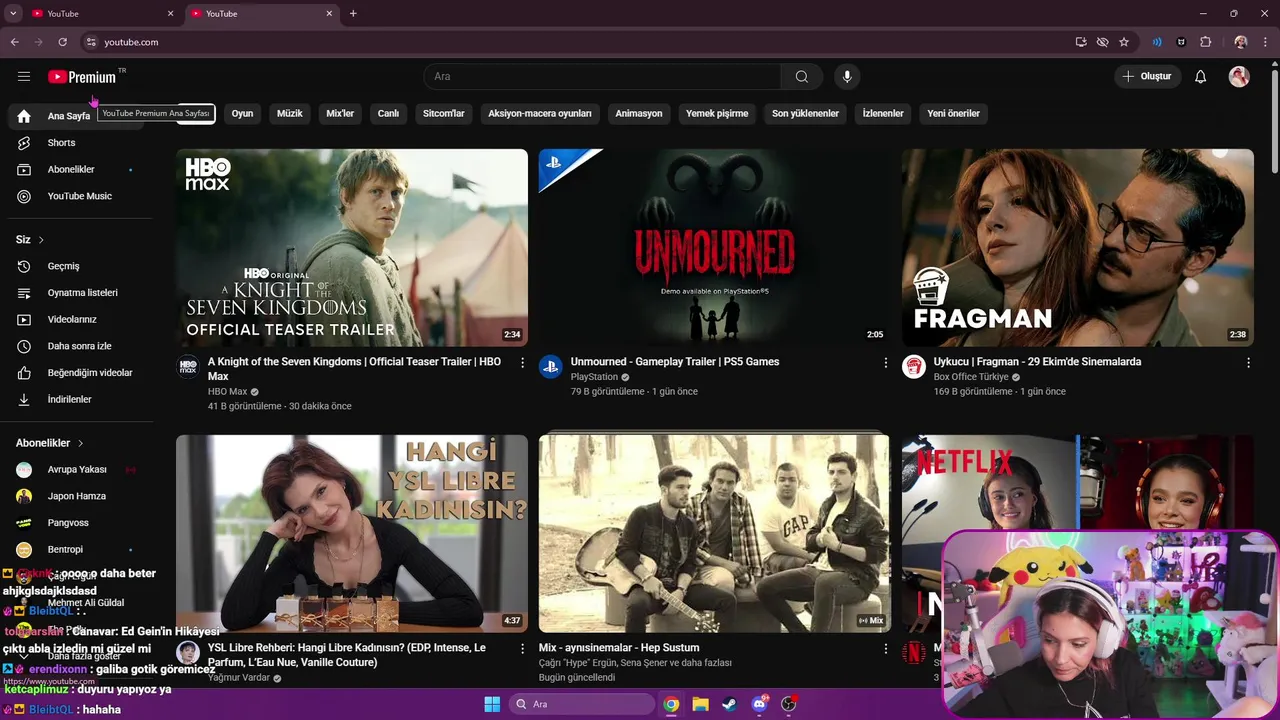The height and width of the screenshot is (720, 1280).
Task: Open options for YSL Libre Rehberi video
Action: [x=522, y=649]
